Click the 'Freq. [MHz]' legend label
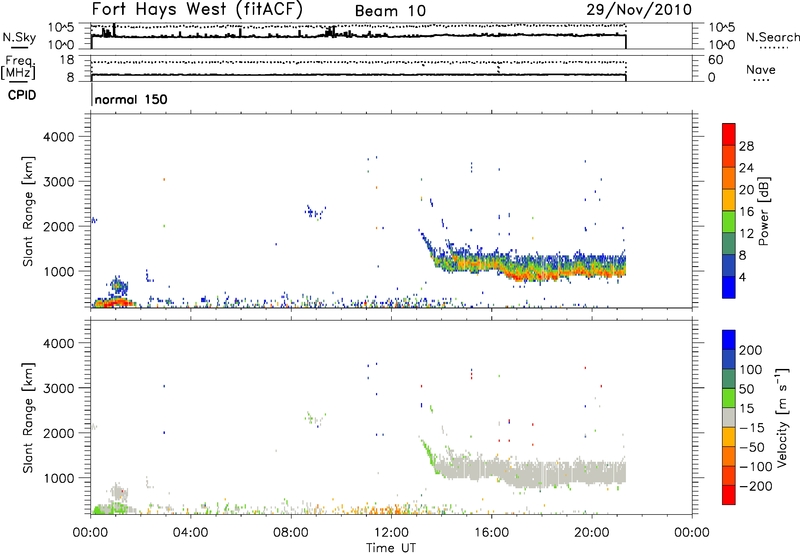The image size is (800, 554). pyautogui.click(x=19, y=68)
